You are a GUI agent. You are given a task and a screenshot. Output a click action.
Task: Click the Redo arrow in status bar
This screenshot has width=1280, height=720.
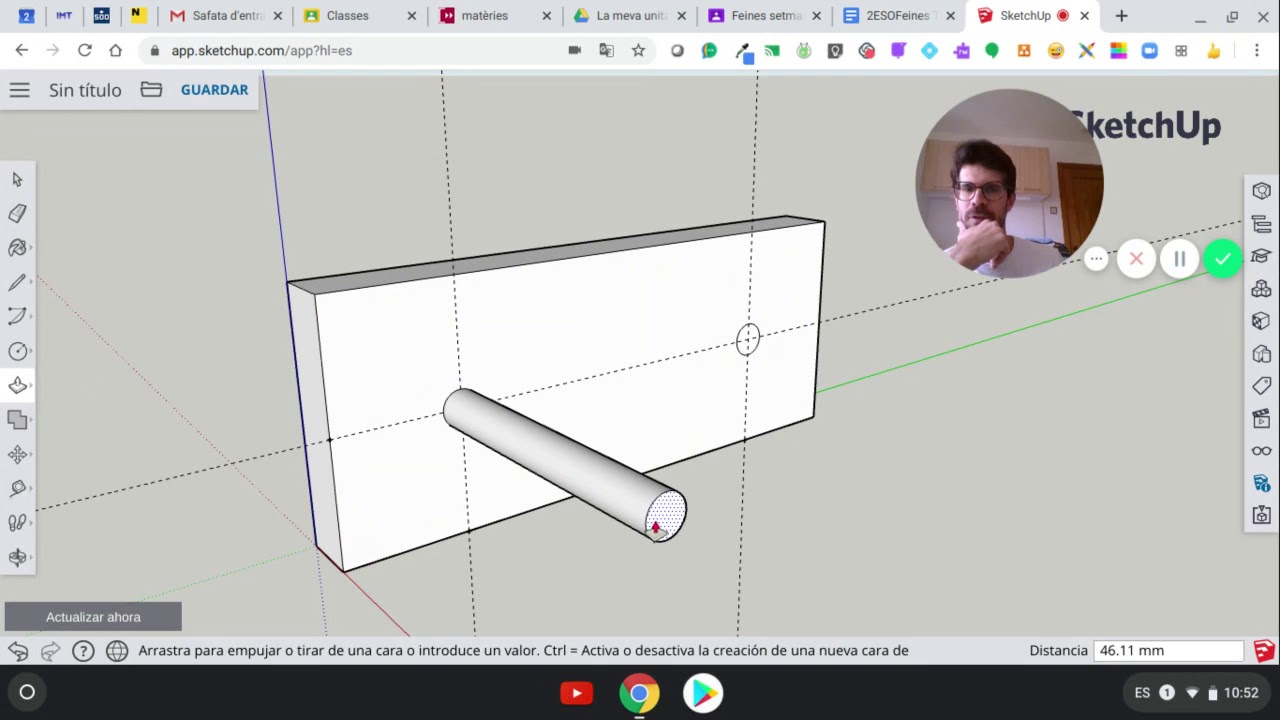point(50,651)
